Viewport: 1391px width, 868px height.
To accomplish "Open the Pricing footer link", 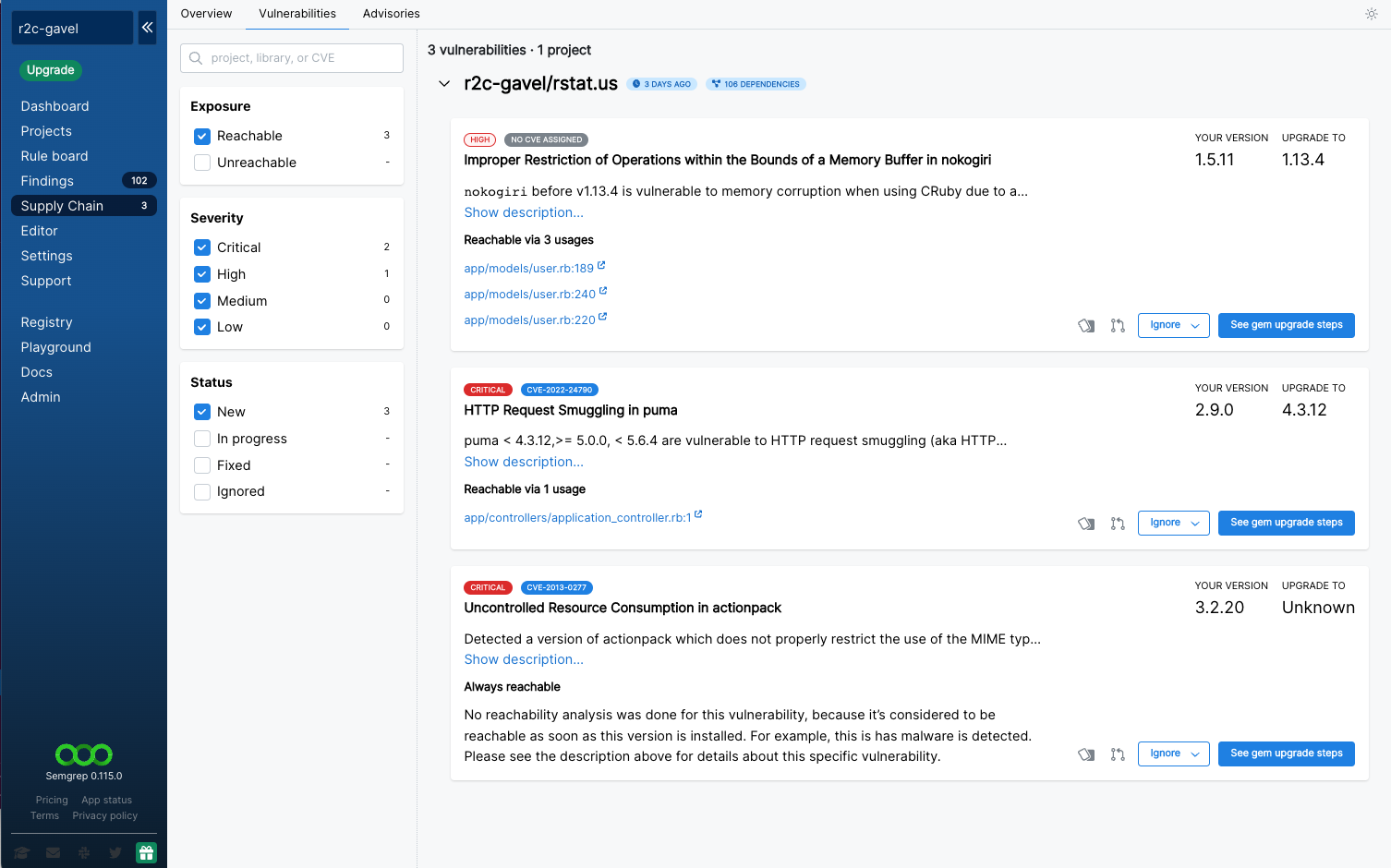I will click(x=52, y=800).
